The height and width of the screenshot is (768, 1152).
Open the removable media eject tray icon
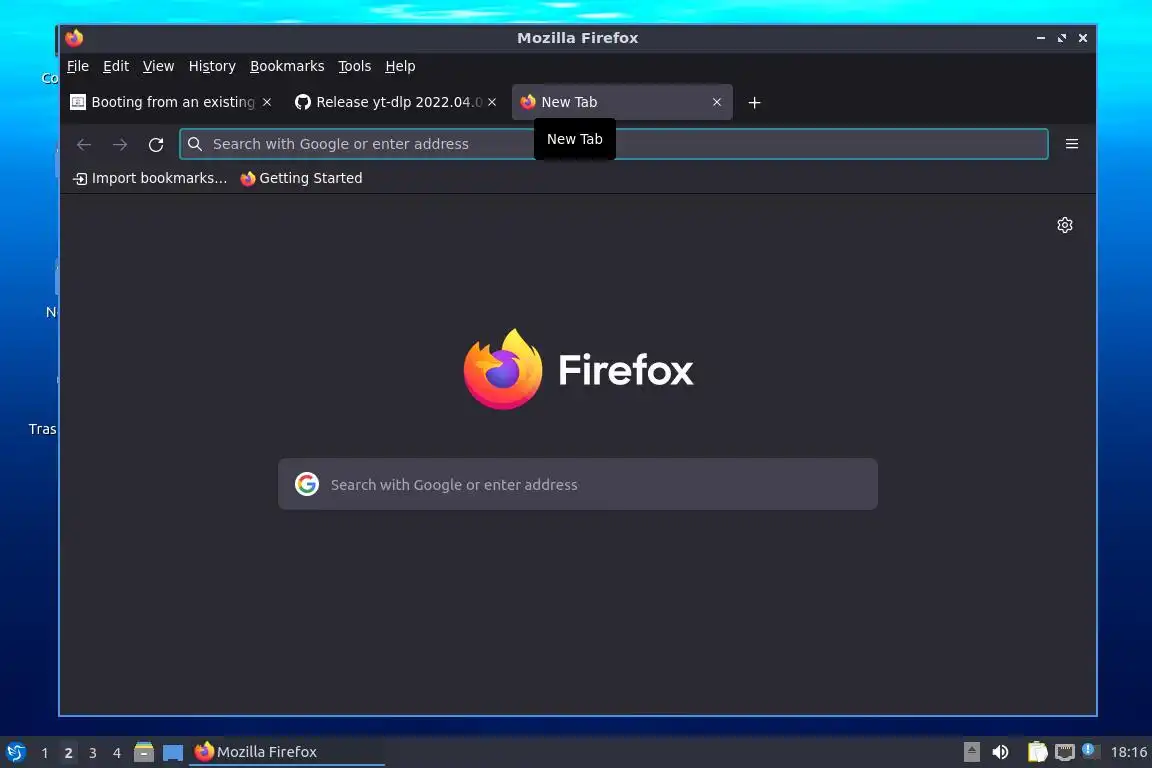[x=972, y=752]
